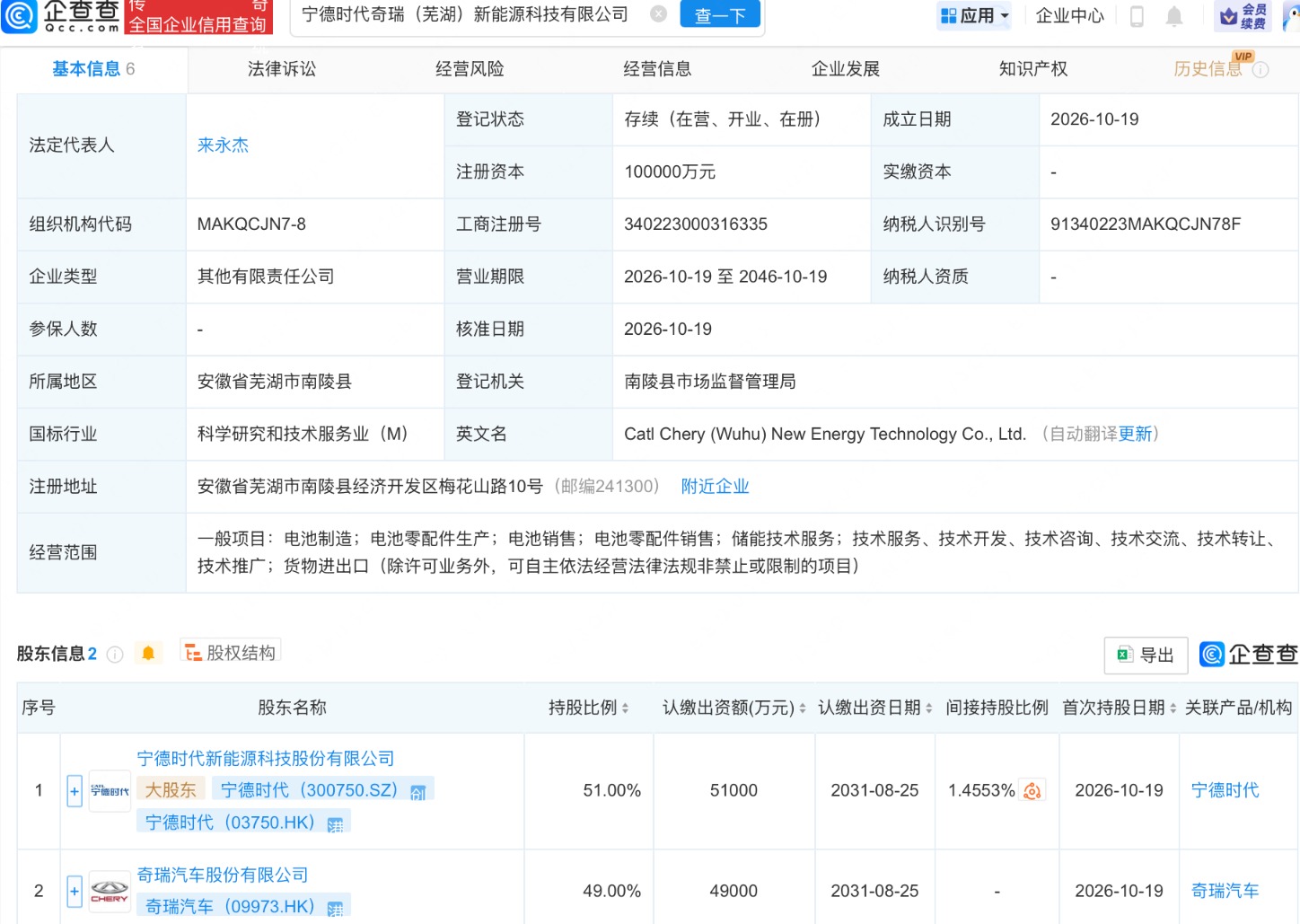The width and height of the screenshot is (1300, 924).
Task: Click the VIP membership renewal crown icon
Action: (1243, 16)
